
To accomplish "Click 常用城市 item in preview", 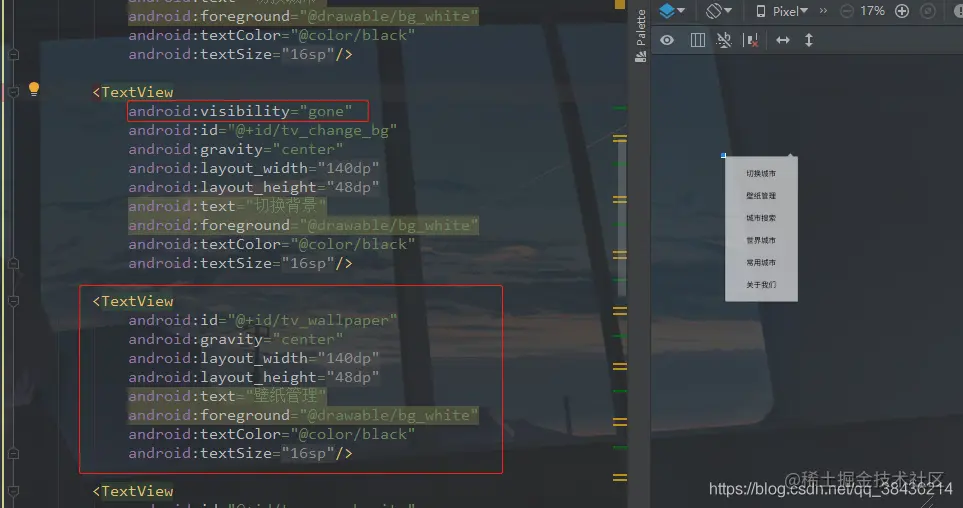I will coord(761,262).
